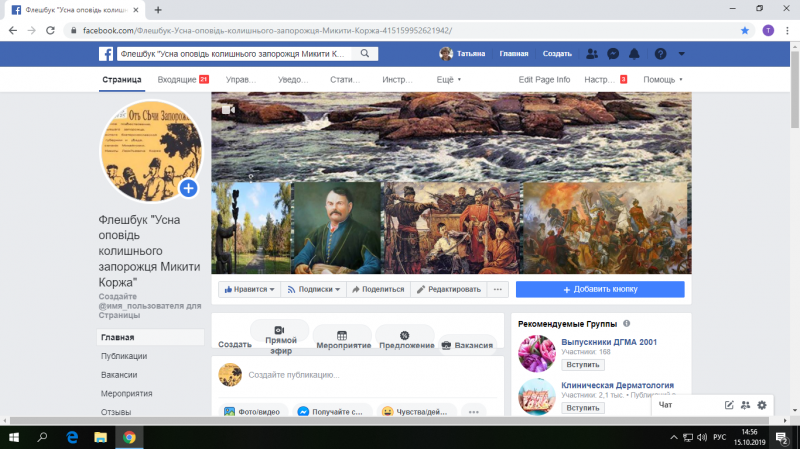Click the info icon next to Рекомендуемые Группы

point(627,323)
